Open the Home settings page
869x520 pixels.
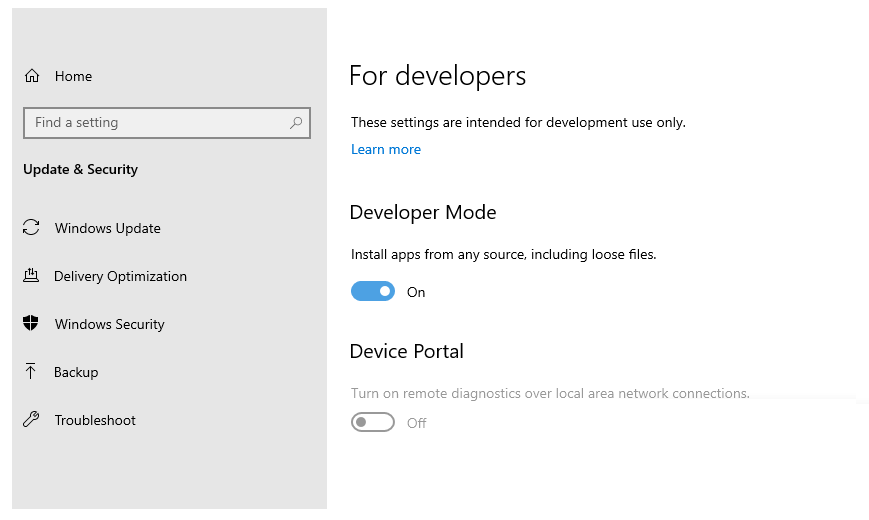(73, 77)
